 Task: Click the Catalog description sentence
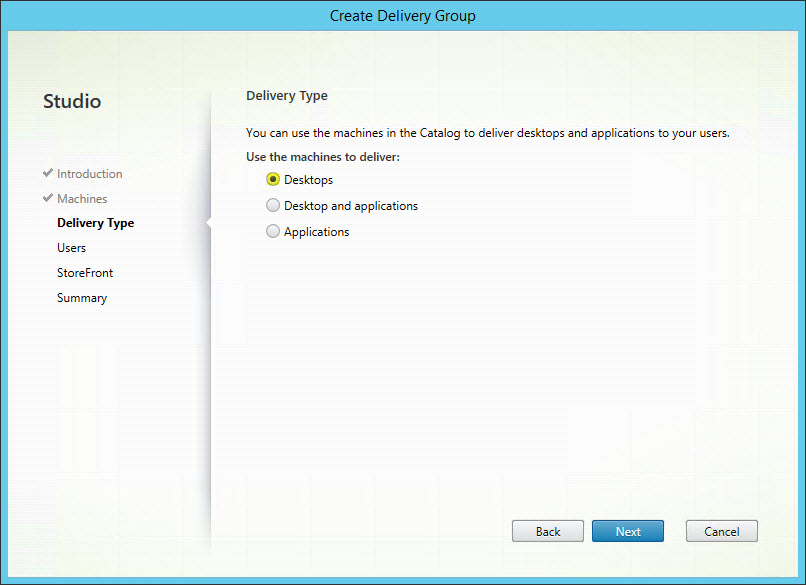pyautogui.click(x=487, y=133)
